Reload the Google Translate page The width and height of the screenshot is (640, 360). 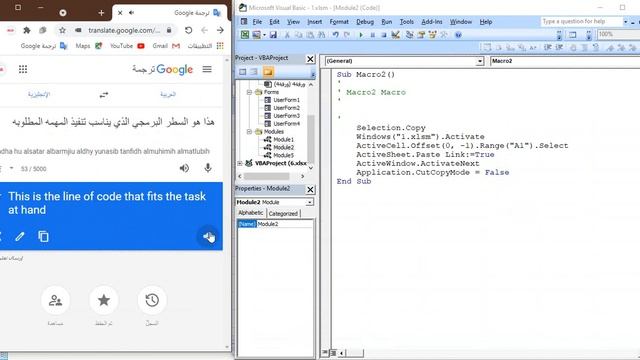[x=188, y=30]
